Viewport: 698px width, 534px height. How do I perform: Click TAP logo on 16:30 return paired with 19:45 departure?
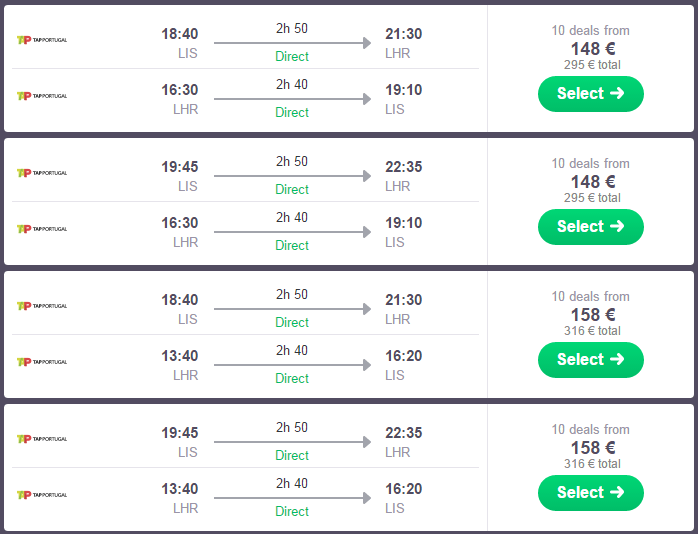click(x=42, y=229)
